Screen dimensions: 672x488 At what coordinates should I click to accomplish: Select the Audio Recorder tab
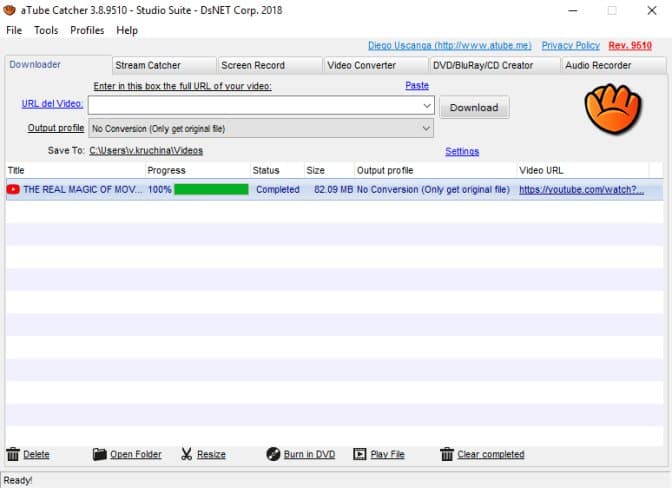click(598, 65)
